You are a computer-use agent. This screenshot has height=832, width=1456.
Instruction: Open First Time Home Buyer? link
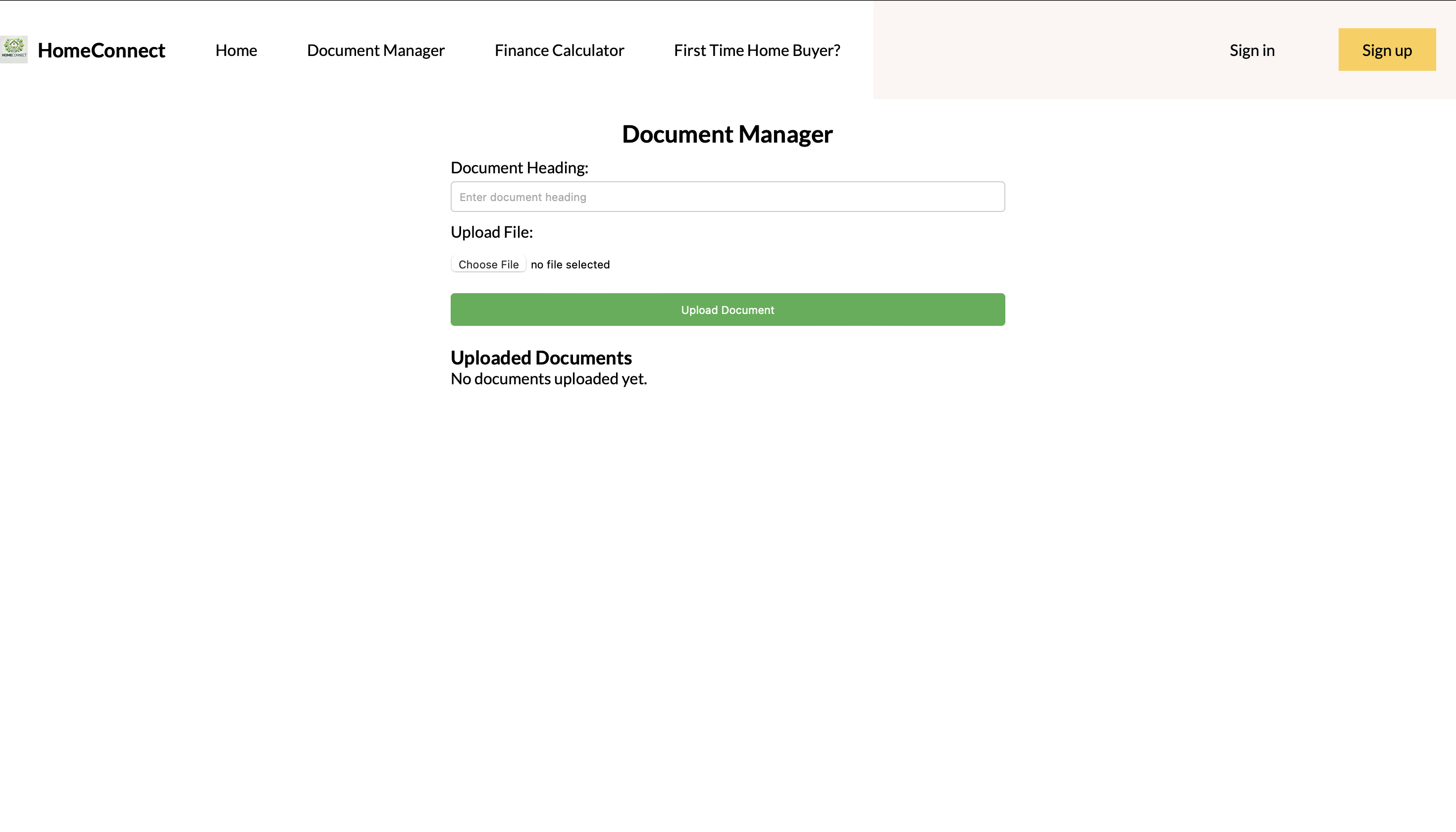pos(757,51)
